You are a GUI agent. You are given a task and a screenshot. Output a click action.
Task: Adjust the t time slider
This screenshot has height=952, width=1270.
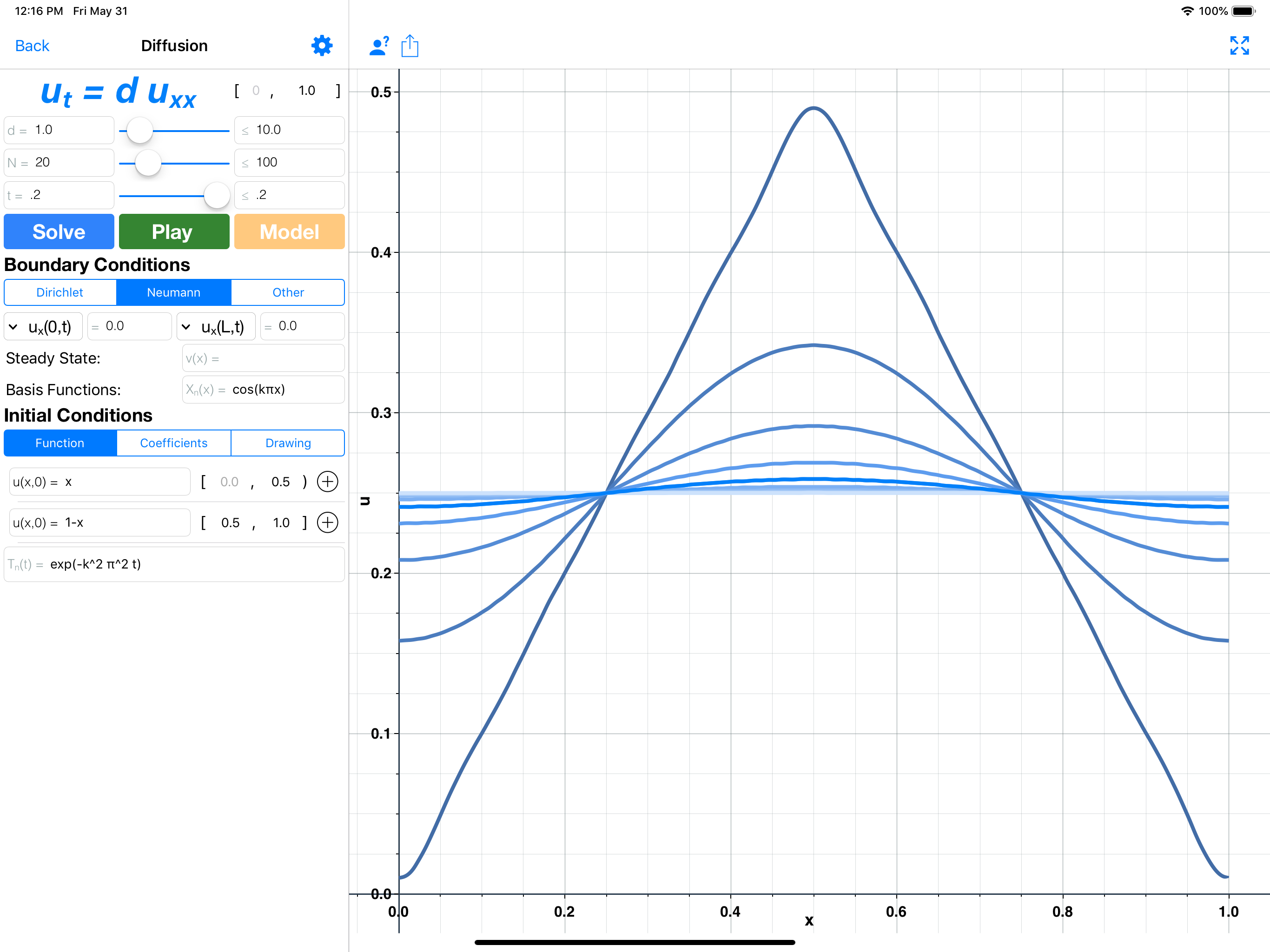tap(217, 195)
